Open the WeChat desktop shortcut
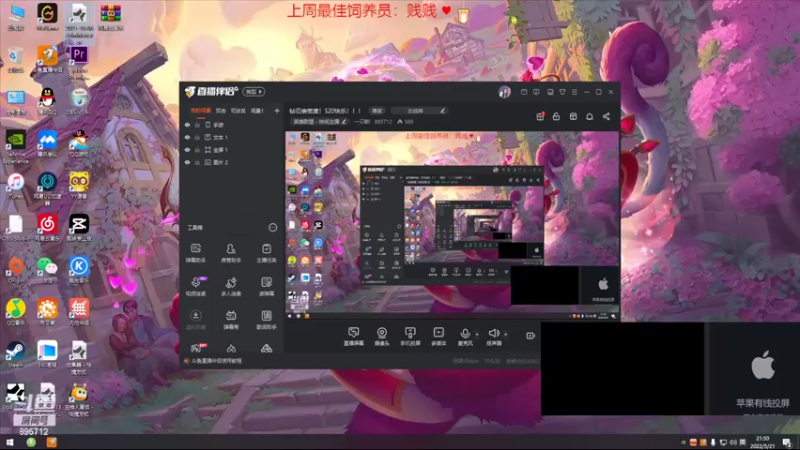 pyautogui.click(x=47, y=270)
